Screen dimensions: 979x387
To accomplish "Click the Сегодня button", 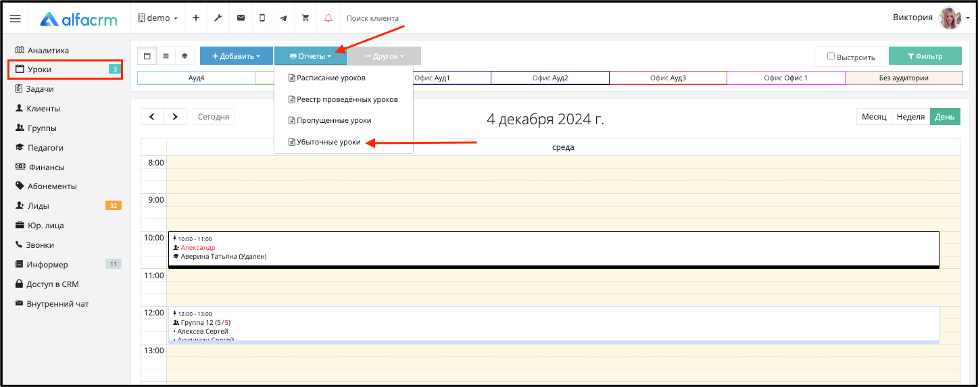I will click(x=214, y=117).
